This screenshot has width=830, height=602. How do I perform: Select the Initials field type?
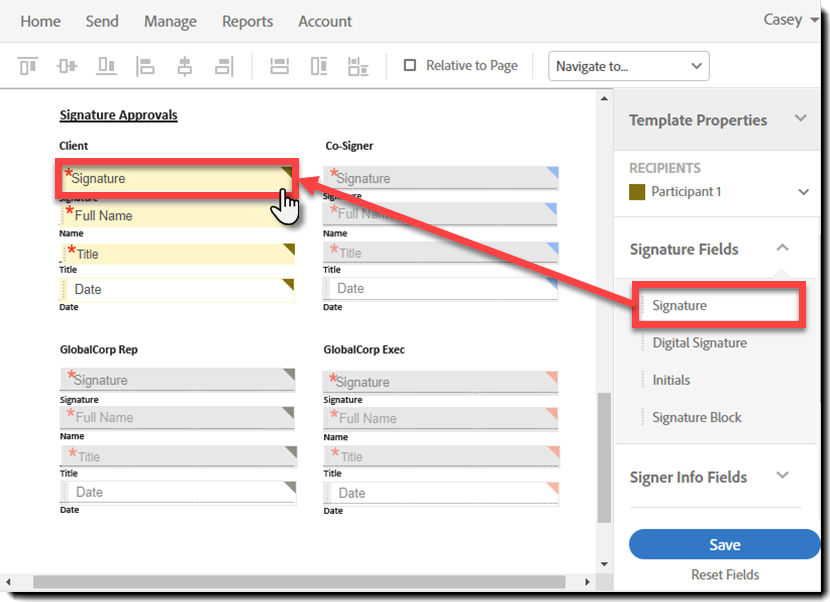pyautogui.click(x=671, y=380)
